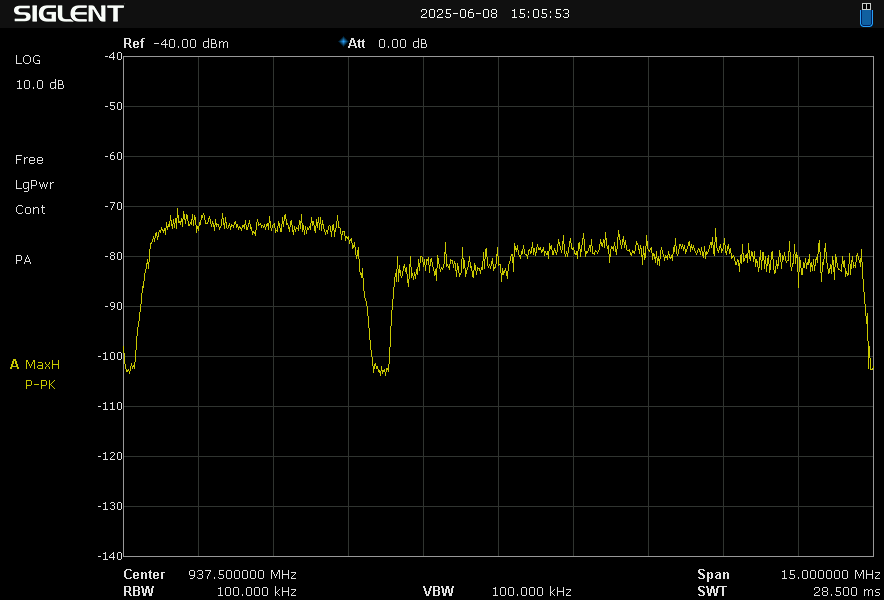This screenshot has height=600, width=884.
Task: Click the RBW label
Action: coord(138,591)
